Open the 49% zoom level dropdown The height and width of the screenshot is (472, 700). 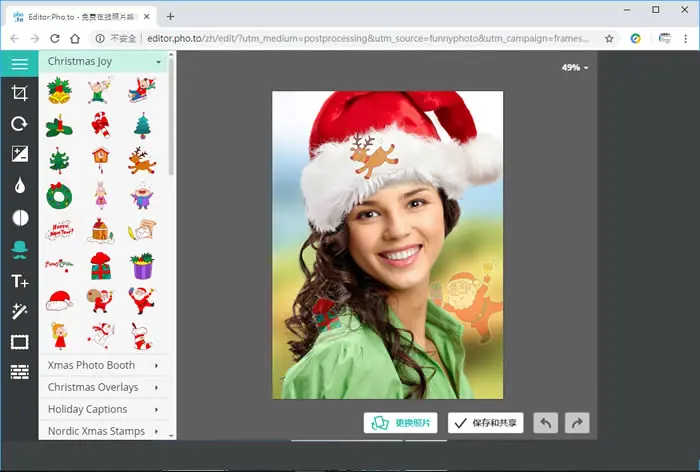[575, 67]
